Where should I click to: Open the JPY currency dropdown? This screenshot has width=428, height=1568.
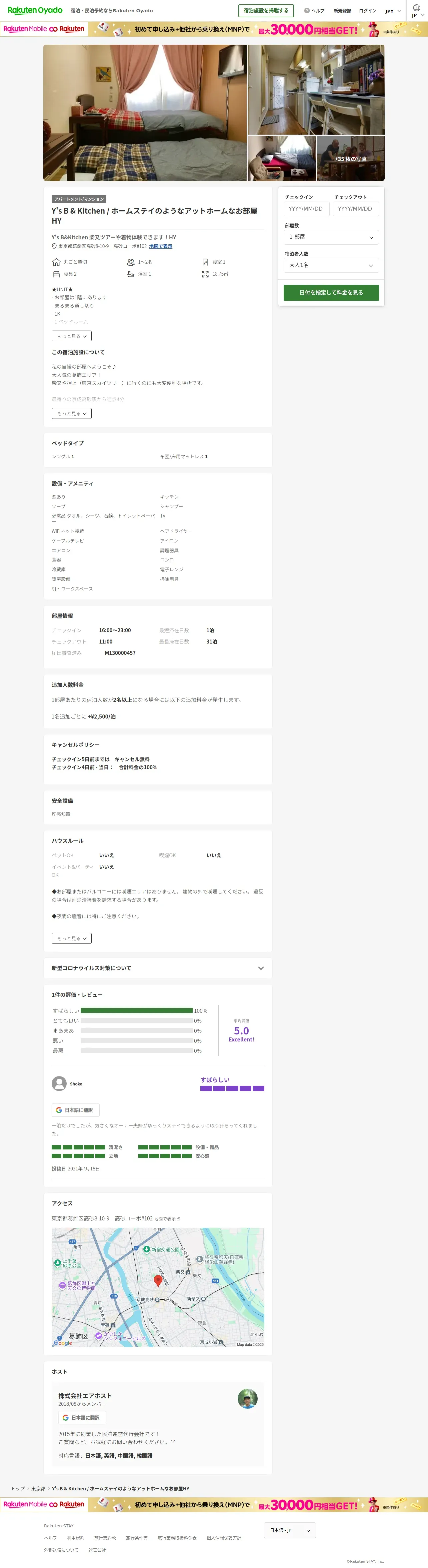[393, 11]
